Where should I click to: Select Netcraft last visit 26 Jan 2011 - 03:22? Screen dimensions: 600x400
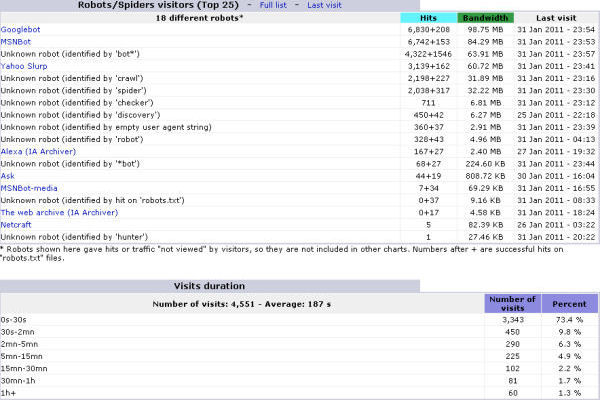(556, 225)
